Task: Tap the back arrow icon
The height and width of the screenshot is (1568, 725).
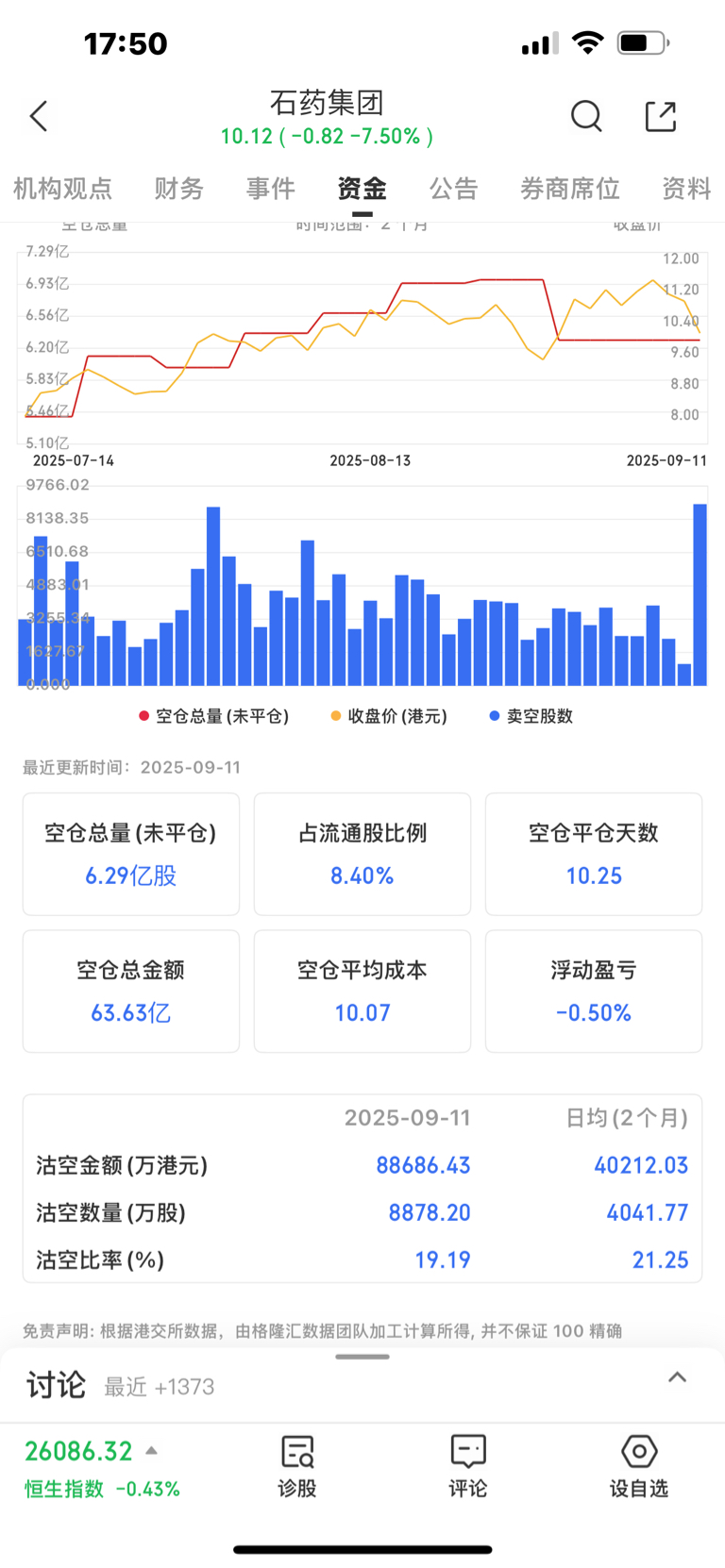Action: point(39,116)
